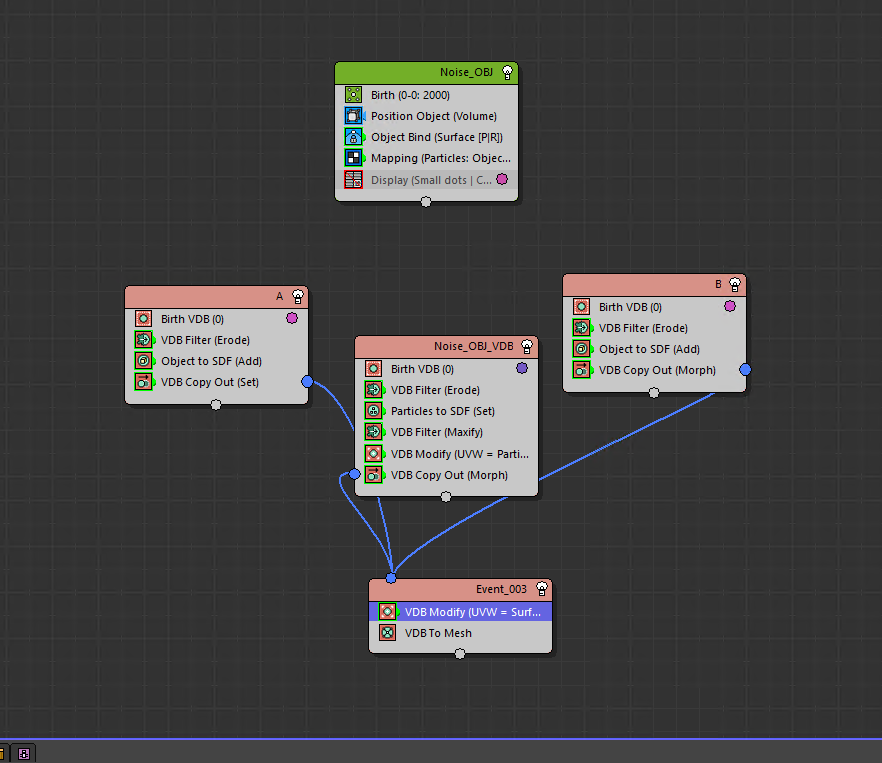Click the VDB To Mesh operator icon
The height and width of the screenshot is (763, 882).
click(387, 633)
